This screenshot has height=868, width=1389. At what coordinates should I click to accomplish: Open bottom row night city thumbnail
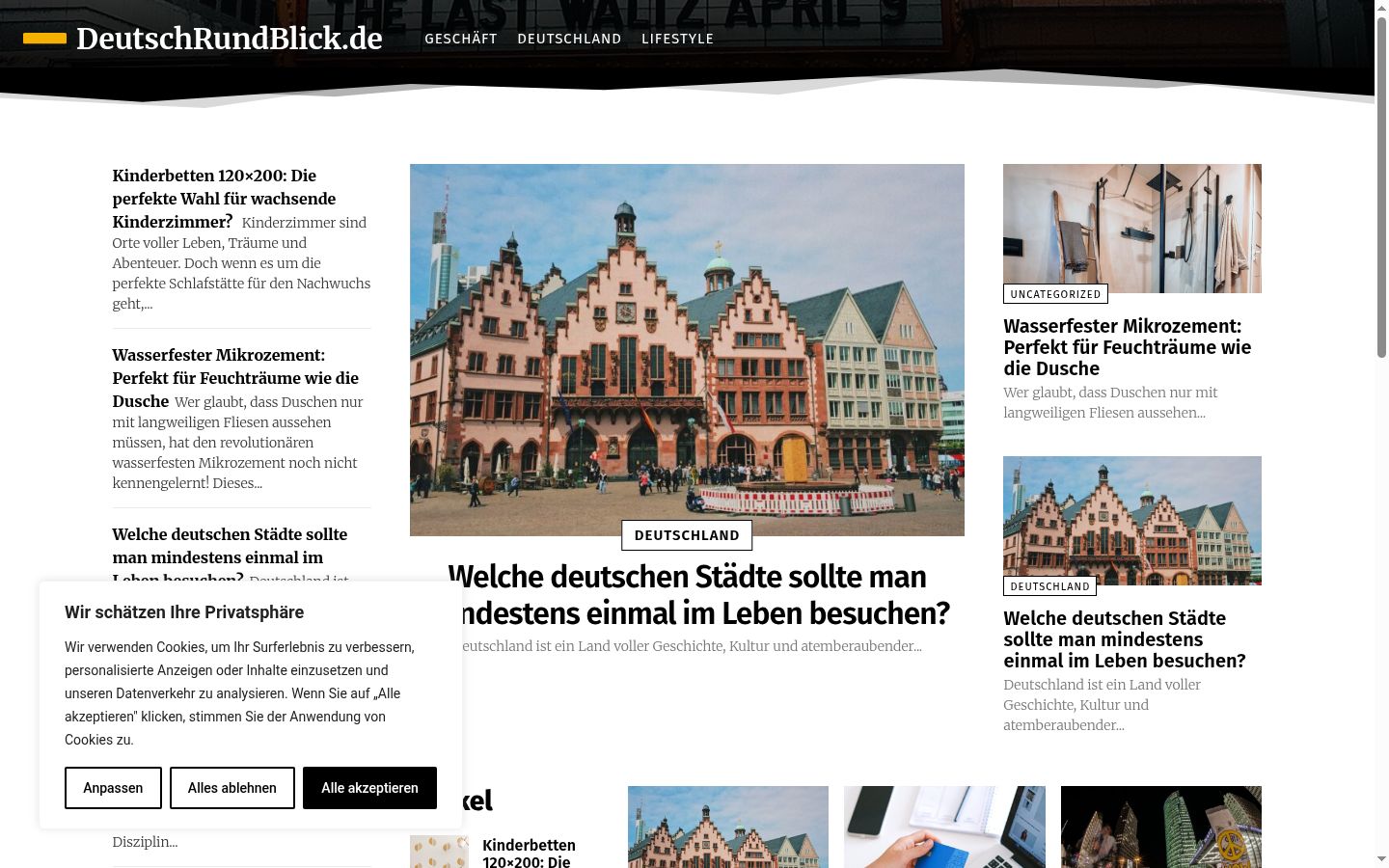(1161, 827)
